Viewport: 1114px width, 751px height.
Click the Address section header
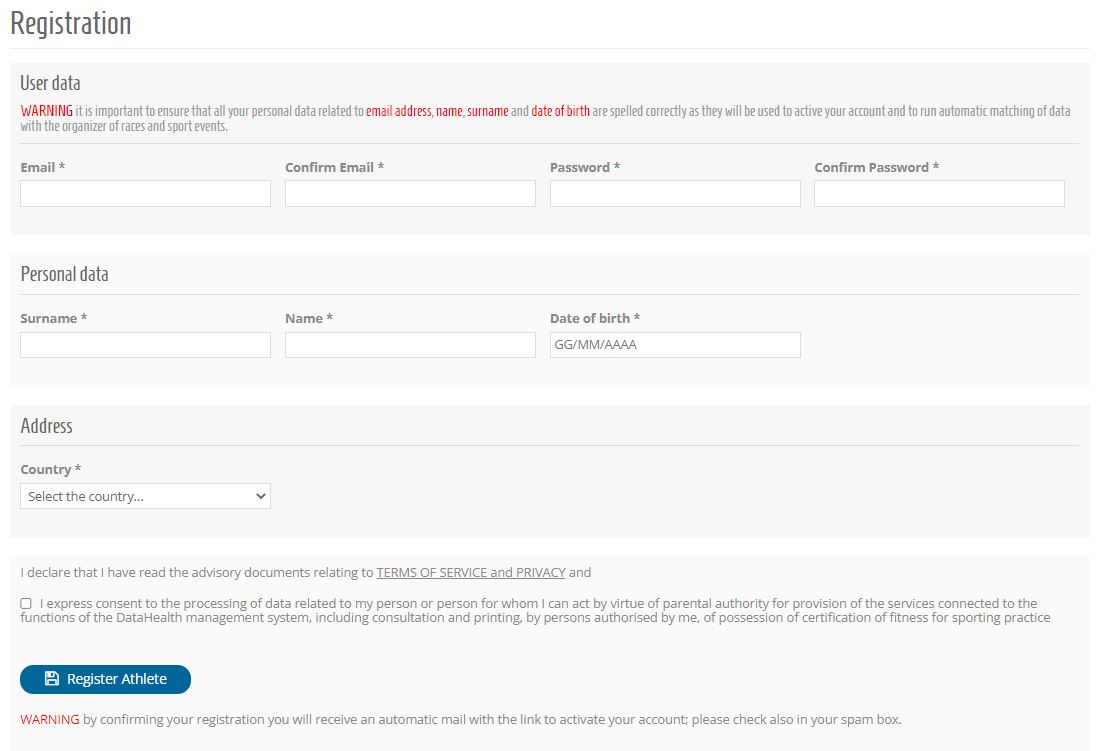coord(46,426)
